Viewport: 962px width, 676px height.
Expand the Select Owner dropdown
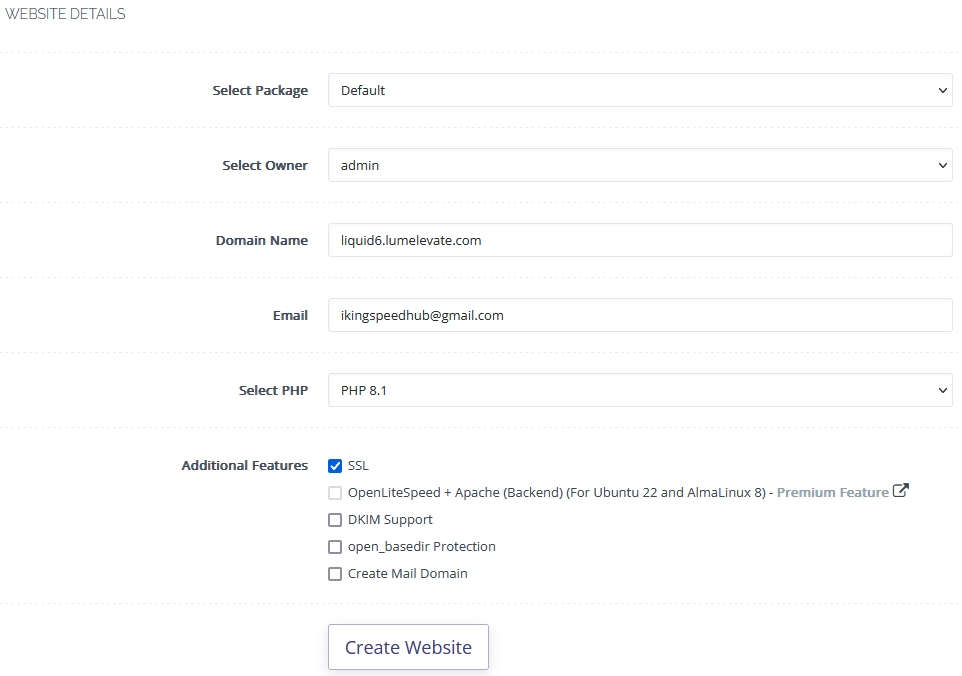coord(640,165)
